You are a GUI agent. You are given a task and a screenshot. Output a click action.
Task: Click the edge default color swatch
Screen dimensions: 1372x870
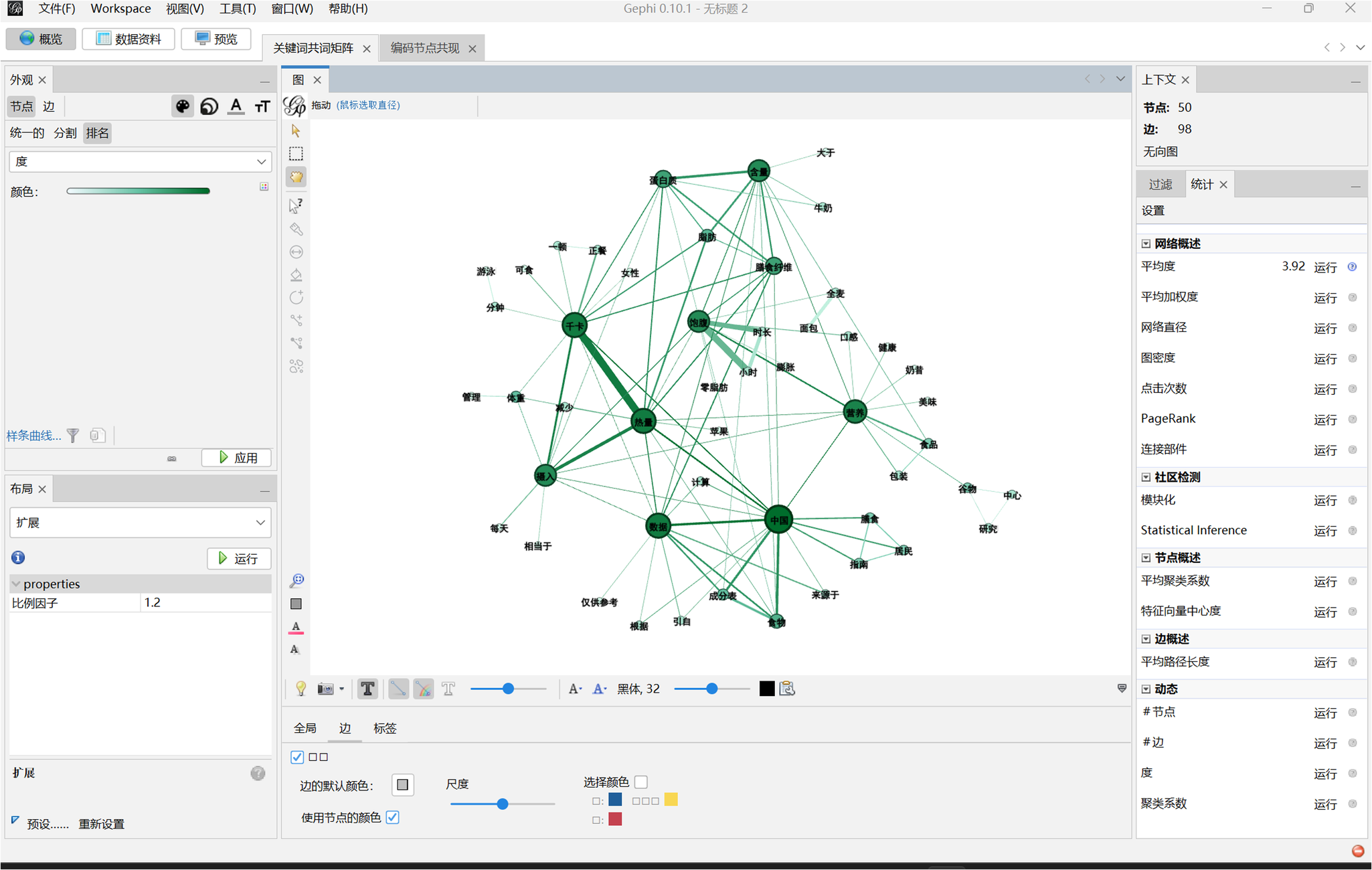point(402,785)
